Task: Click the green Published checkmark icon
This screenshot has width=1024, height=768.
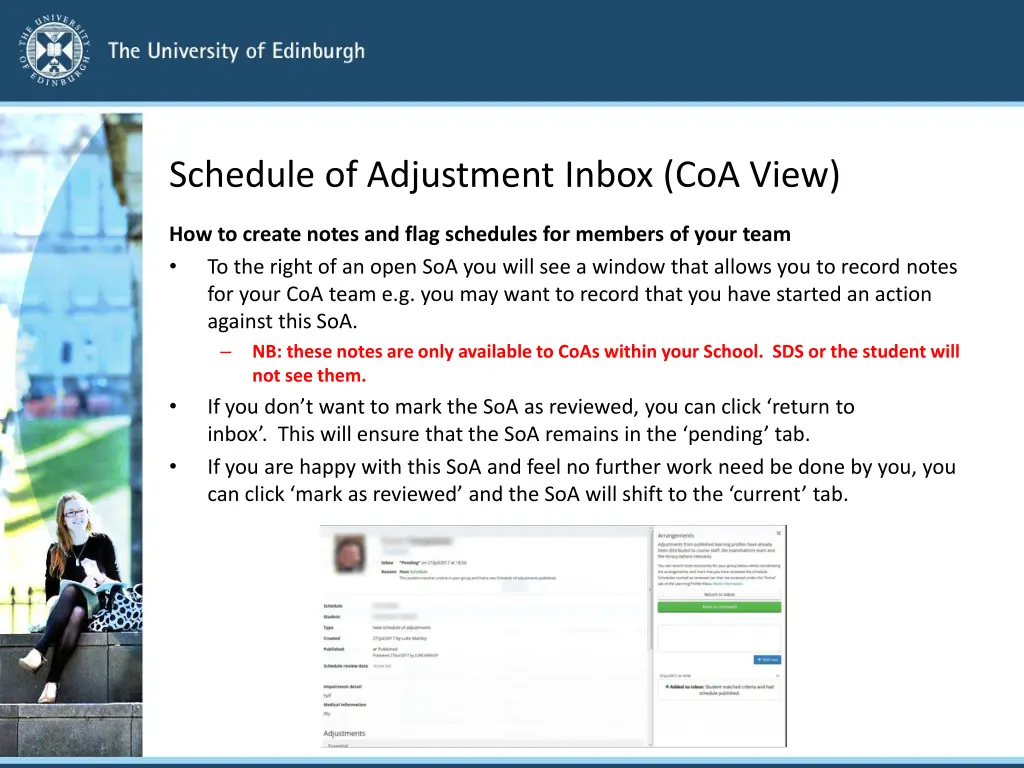Action: point(375,648)
